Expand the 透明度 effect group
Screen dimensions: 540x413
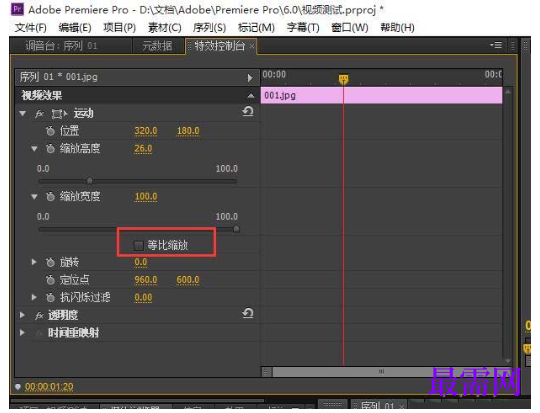pyautogui.click(x=22, y=315)
